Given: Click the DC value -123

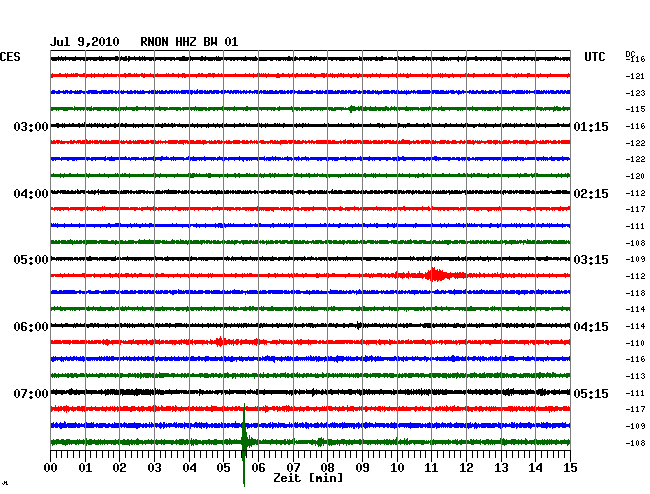Looking at the screenshot, I should 635,93.
